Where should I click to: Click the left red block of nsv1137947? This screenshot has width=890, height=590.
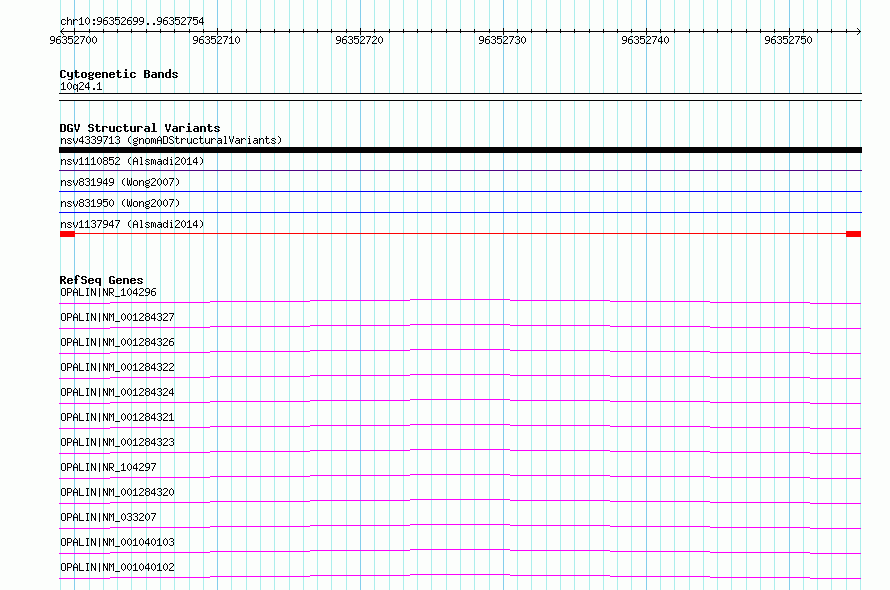68,234
